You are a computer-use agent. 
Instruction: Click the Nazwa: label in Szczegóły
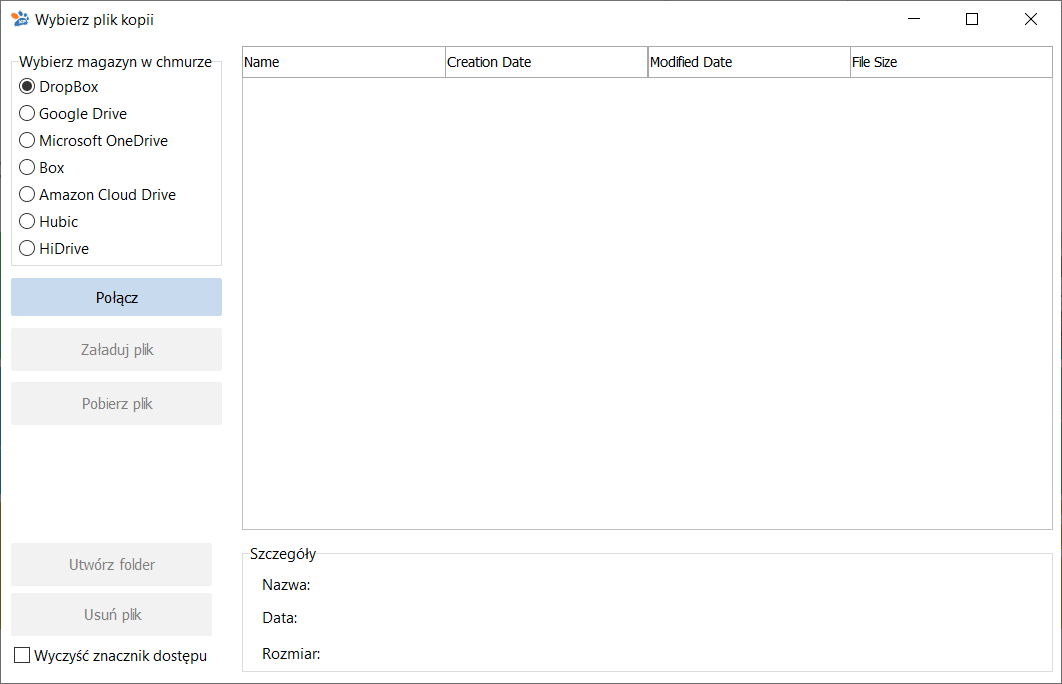(286, 585)
